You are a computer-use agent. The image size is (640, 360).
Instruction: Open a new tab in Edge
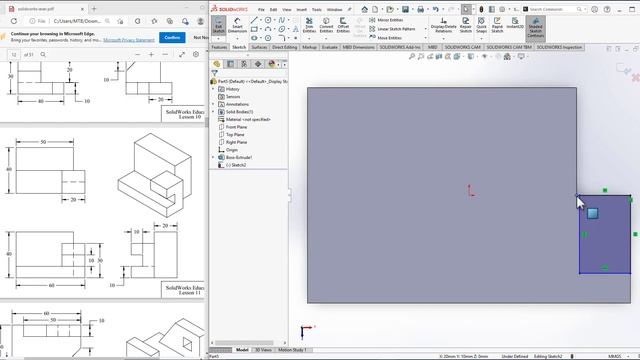94,9
